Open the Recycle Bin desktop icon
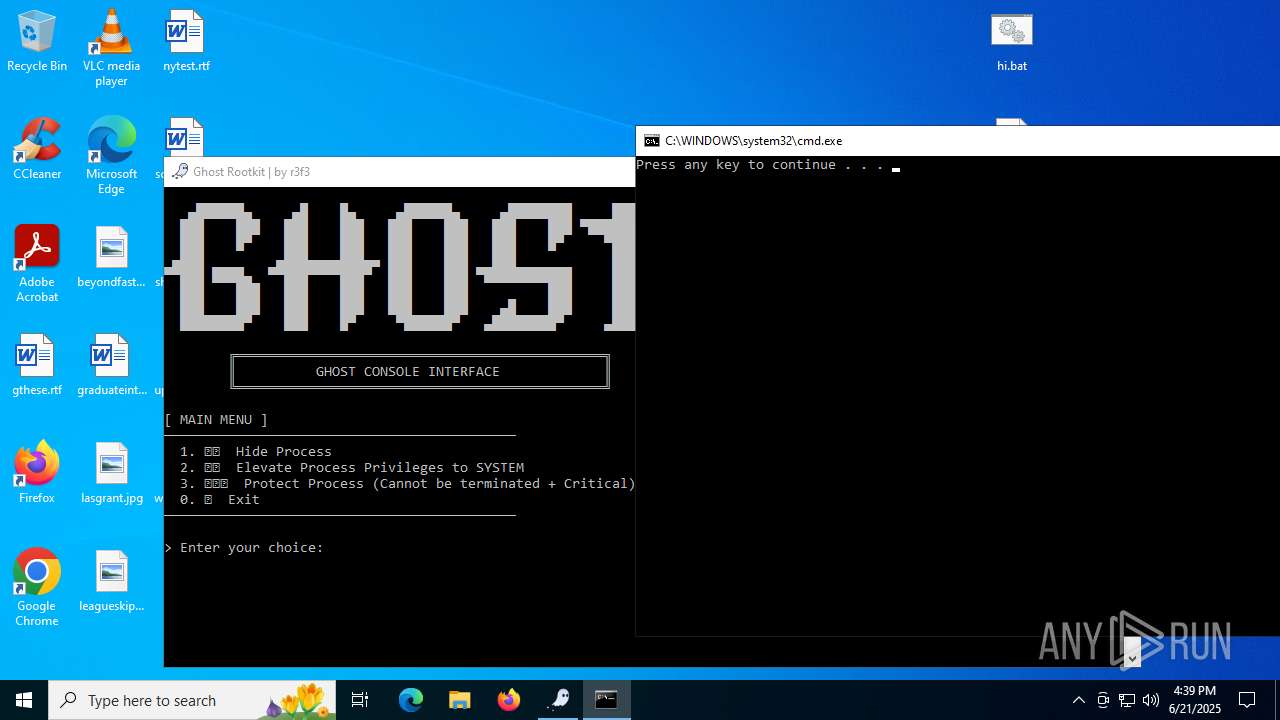 click(x=37, y=41)
